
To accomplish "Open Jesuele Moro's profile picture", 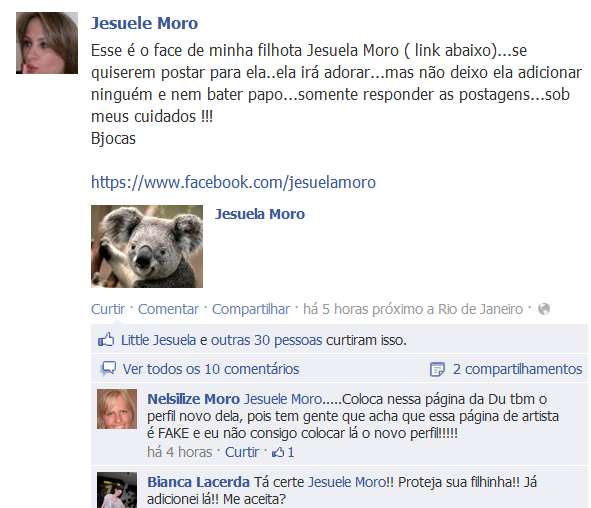I will click(x=47, y=43).
